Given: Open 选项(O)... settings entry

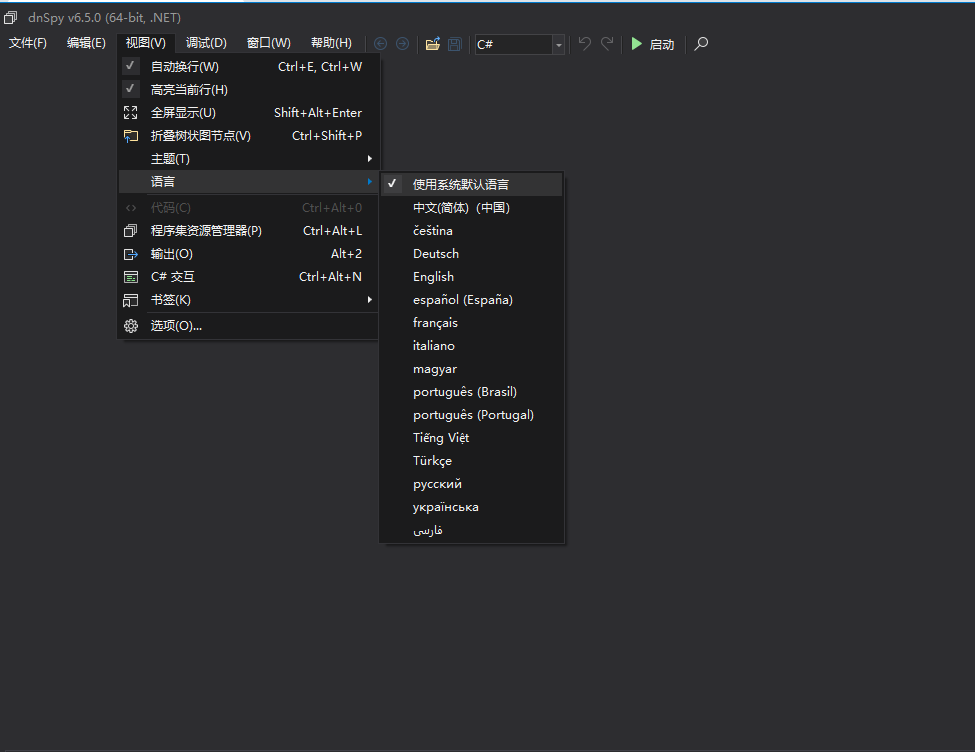Looking at the screenshot, I should click(x=176, y=326).
